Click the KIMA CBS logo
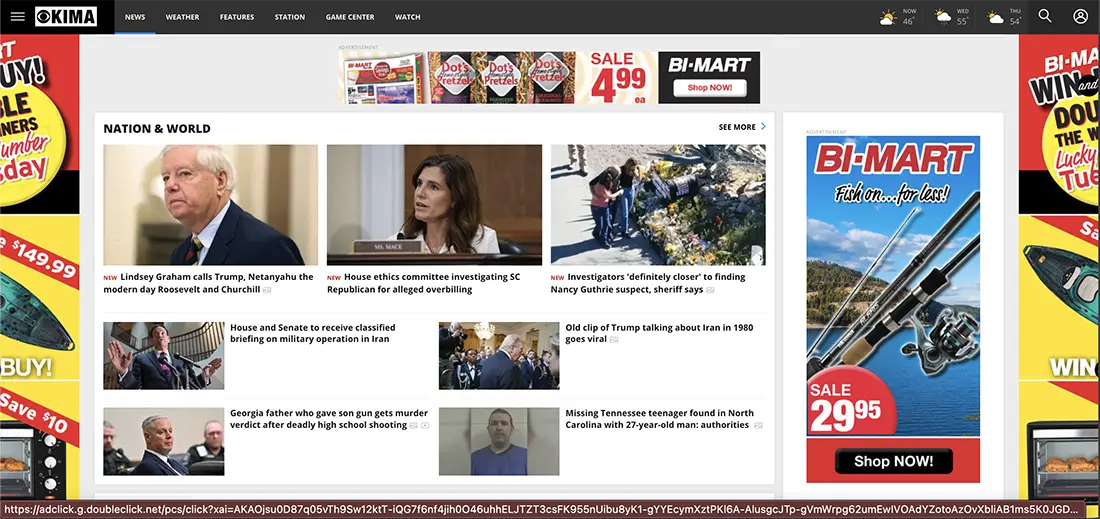Image resolution: width=1100 pixels, height=519 pixels. (66, 16)
